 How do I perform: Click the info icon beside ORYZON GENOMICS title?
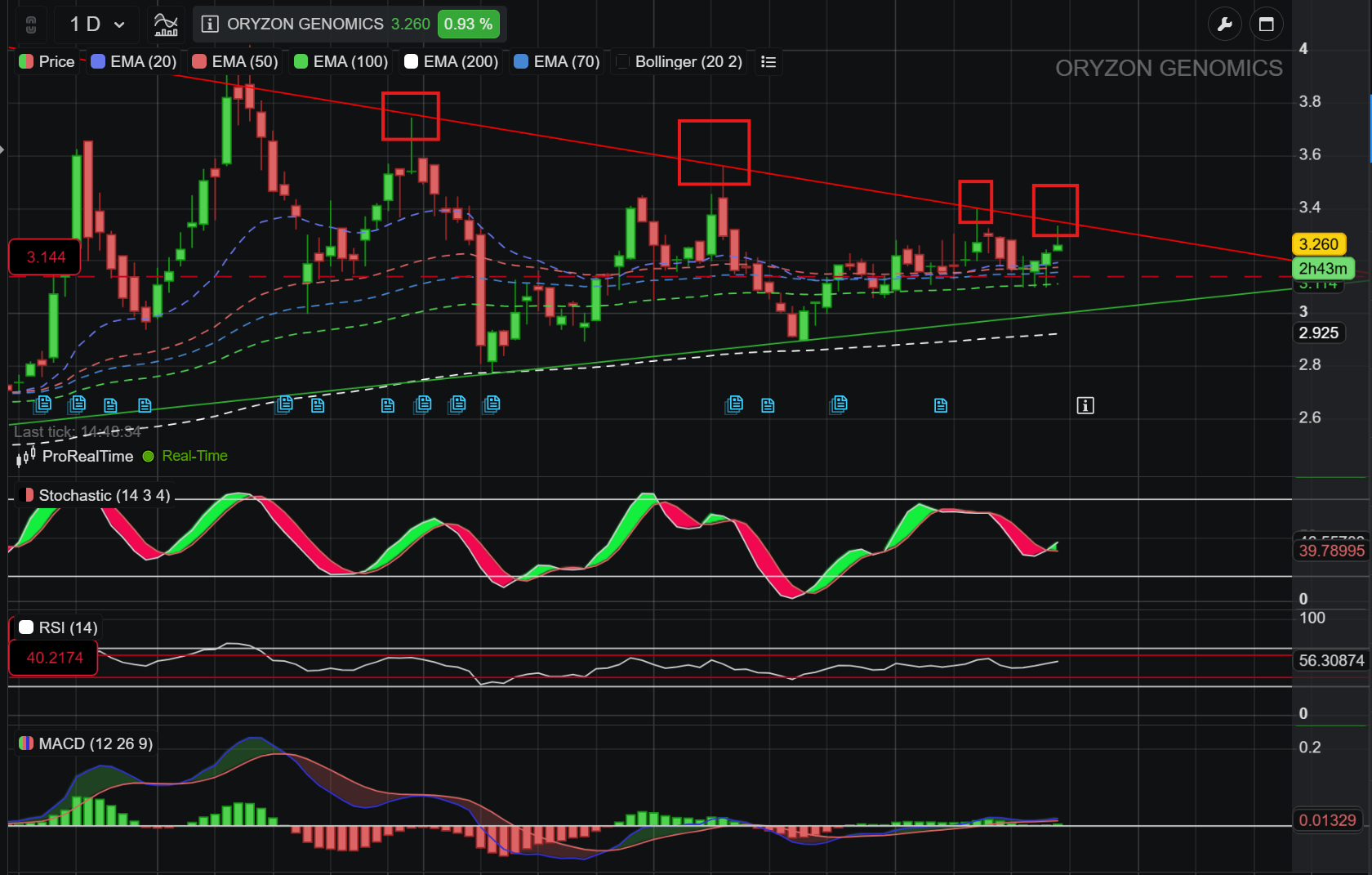click(210, 25)
